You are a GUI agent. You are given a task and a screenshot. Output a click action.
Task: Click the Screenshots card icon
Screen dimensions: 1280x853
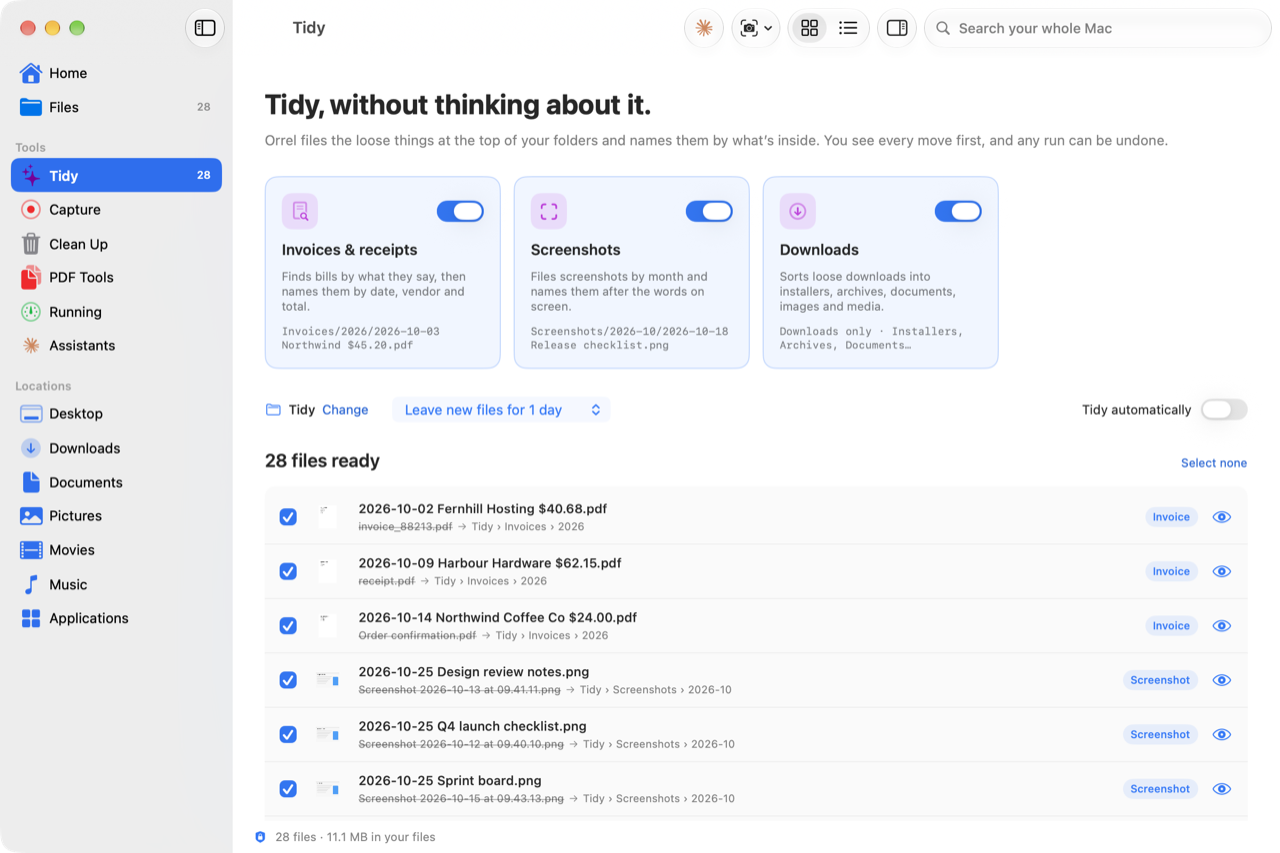[x=549, y=211]
